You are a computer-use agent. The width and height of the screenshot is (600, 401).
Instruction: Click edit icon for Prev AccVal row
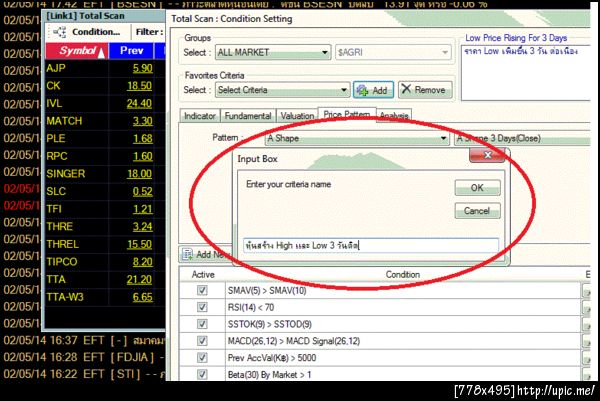click(586, 359)
